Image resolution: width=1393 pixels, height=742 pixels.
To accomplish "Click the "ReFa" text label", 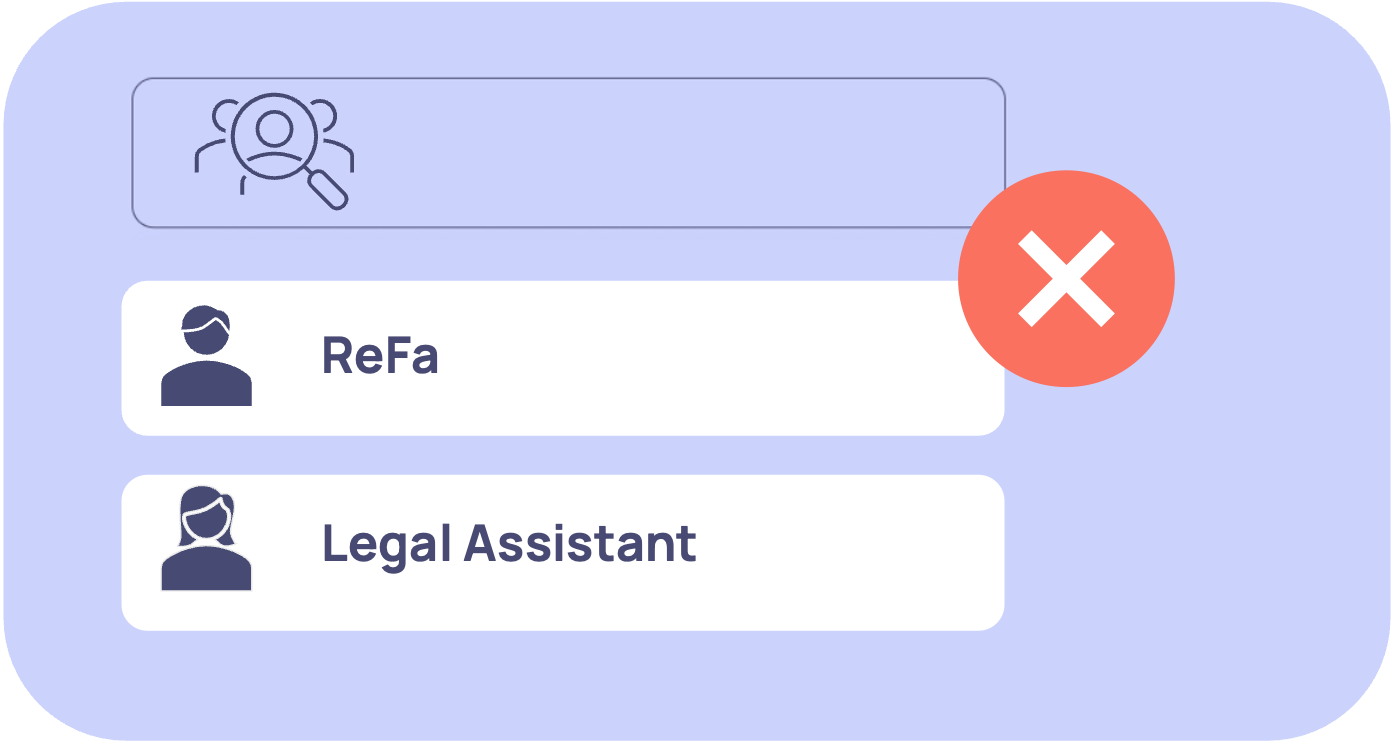I will [x=380, y=356].
